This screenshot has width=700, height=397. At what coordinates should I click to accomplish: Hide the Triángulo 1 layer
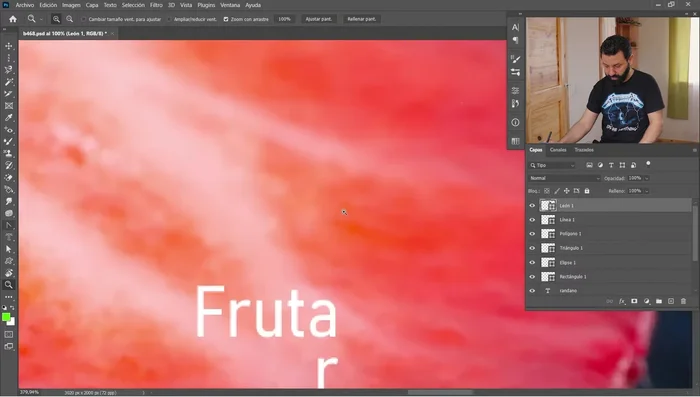pyautogui.click(x=532, y=248)
